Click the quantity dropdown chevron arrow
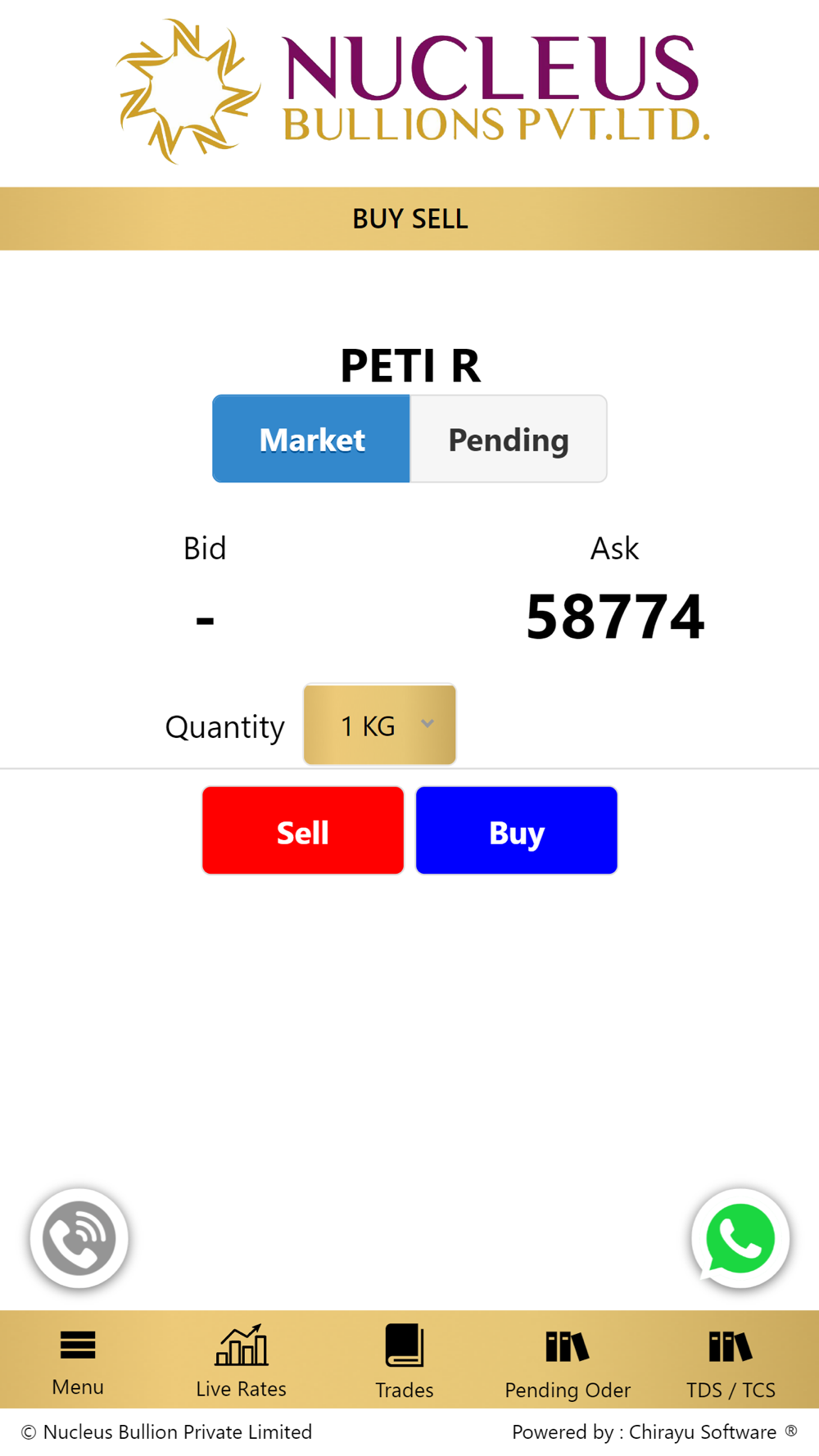This screenshot has height=1456, width=819. [428, 724]
